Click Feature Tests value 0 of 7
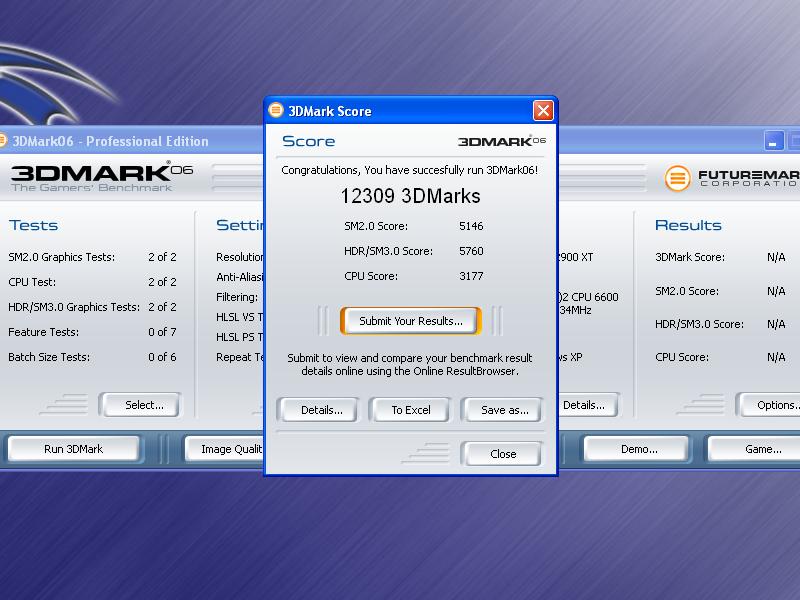Image resolution: width=800 pixels, height=600 pixels. [162, 332]
